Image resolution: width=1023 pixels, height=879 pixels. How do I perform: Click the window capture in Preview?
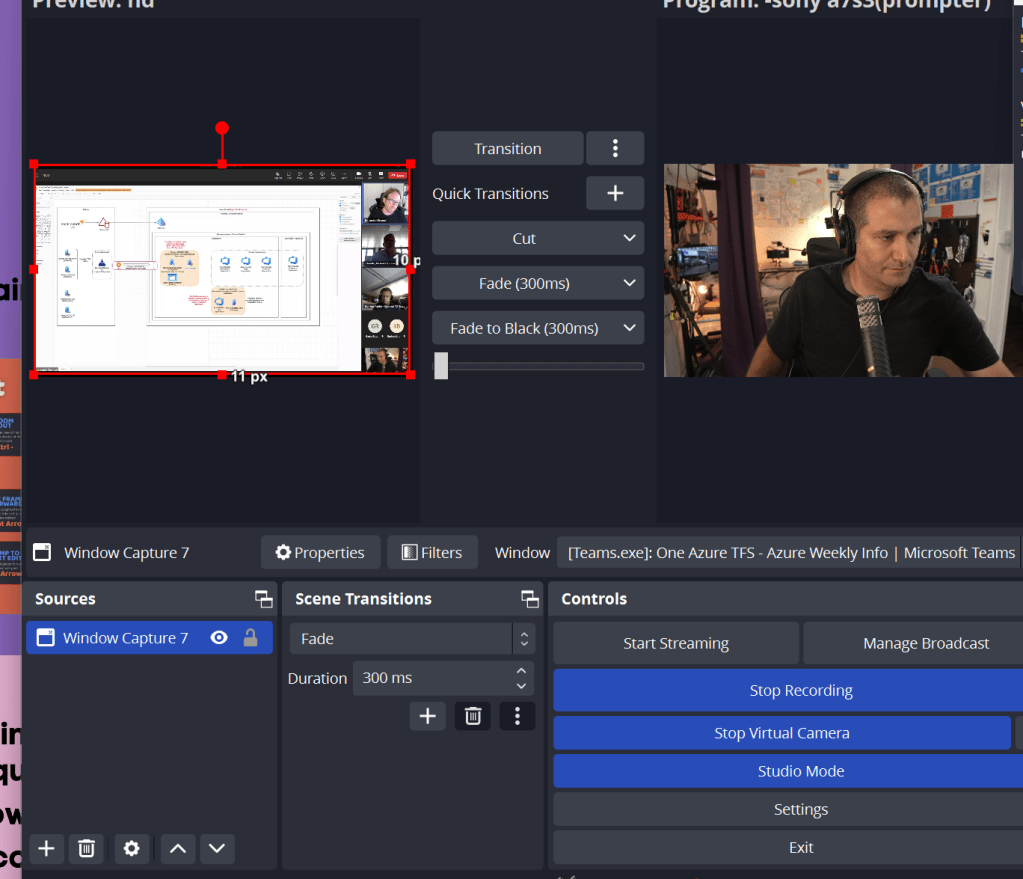(x=222, y=269)
